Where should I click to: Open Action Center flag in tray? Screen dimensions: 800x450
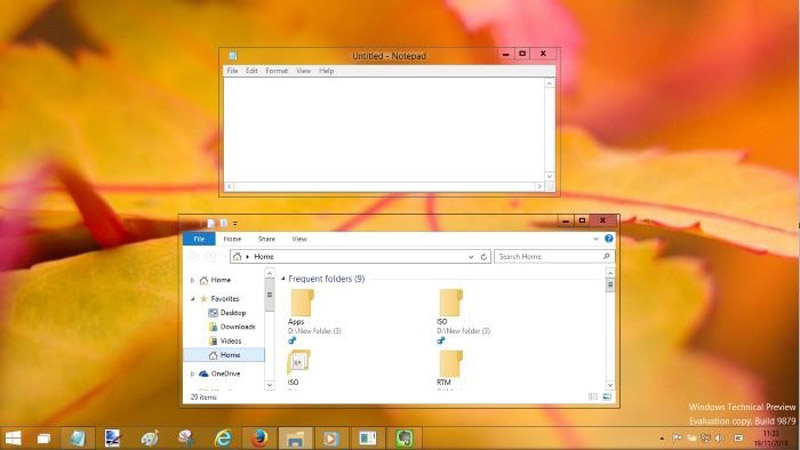[677, 438]
